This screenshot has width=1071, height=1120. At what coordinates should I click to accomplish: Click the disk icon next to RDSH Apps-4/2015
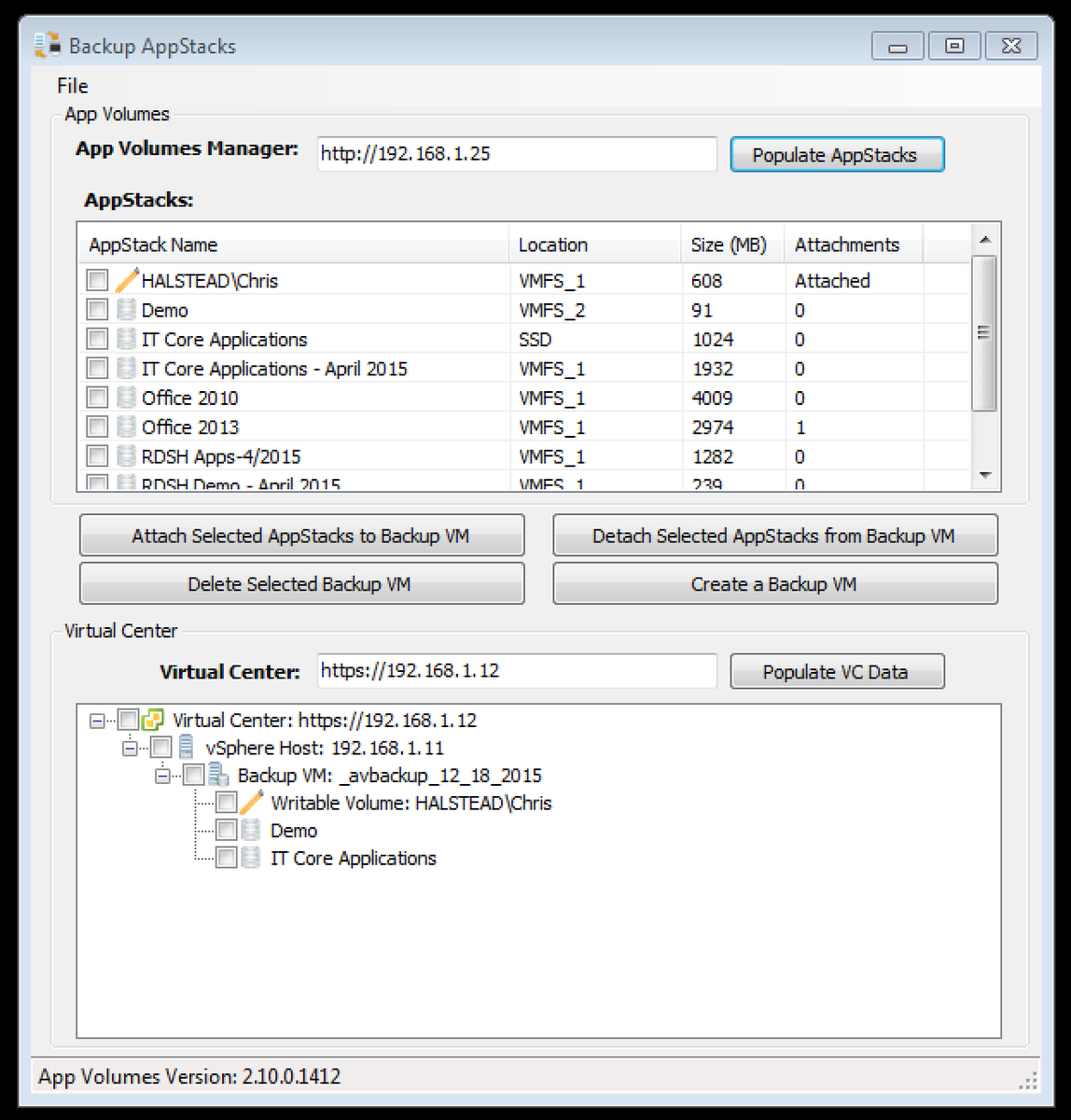click(125, 455)
